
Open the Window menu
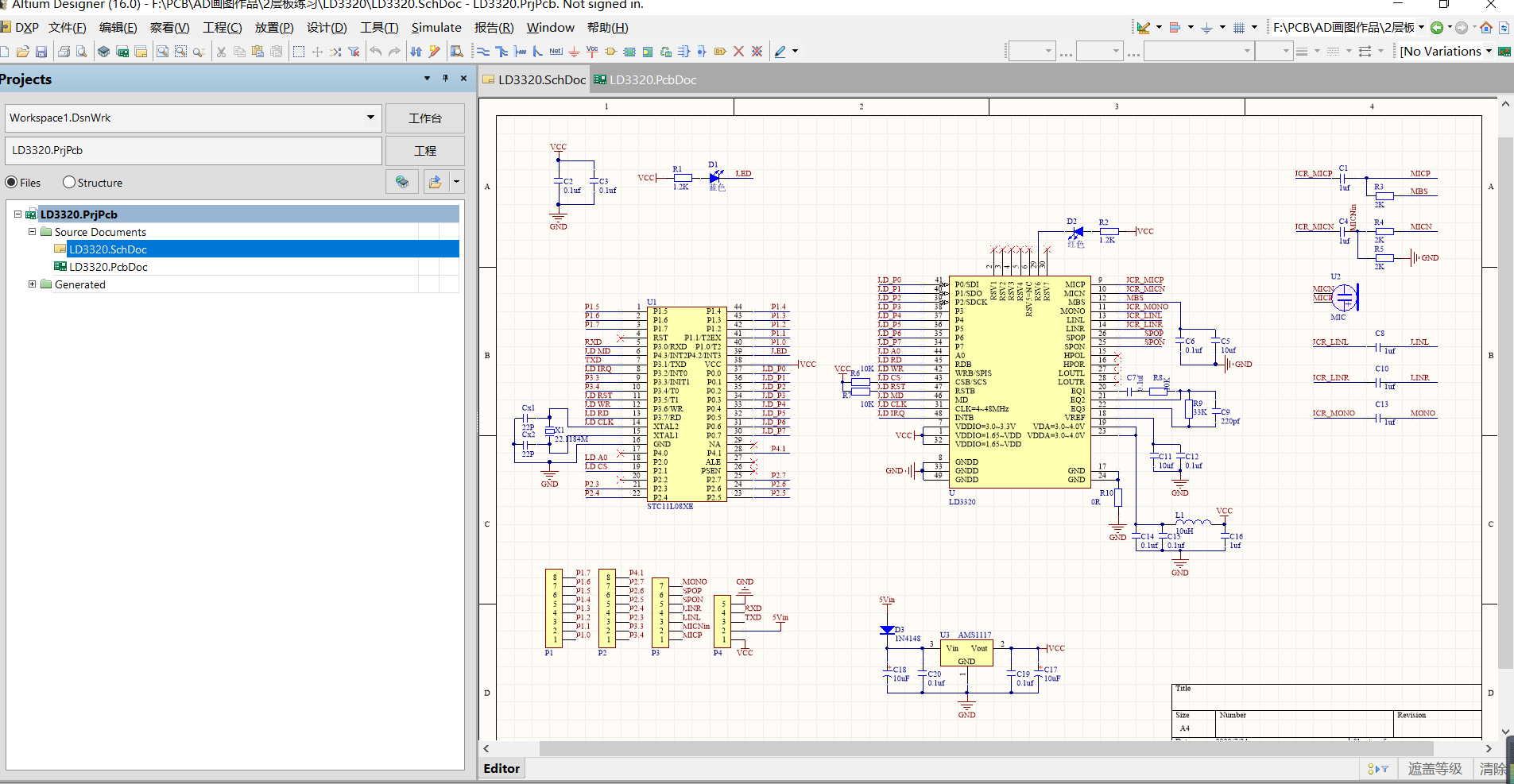pyautogui.click(x=550, y=28)
